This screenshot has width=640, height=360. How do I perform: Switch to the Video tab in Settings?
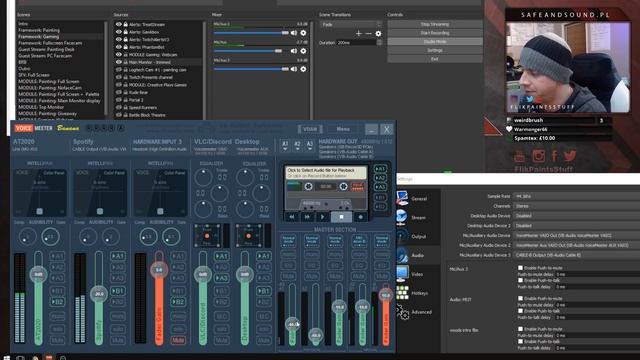(418, 274)
